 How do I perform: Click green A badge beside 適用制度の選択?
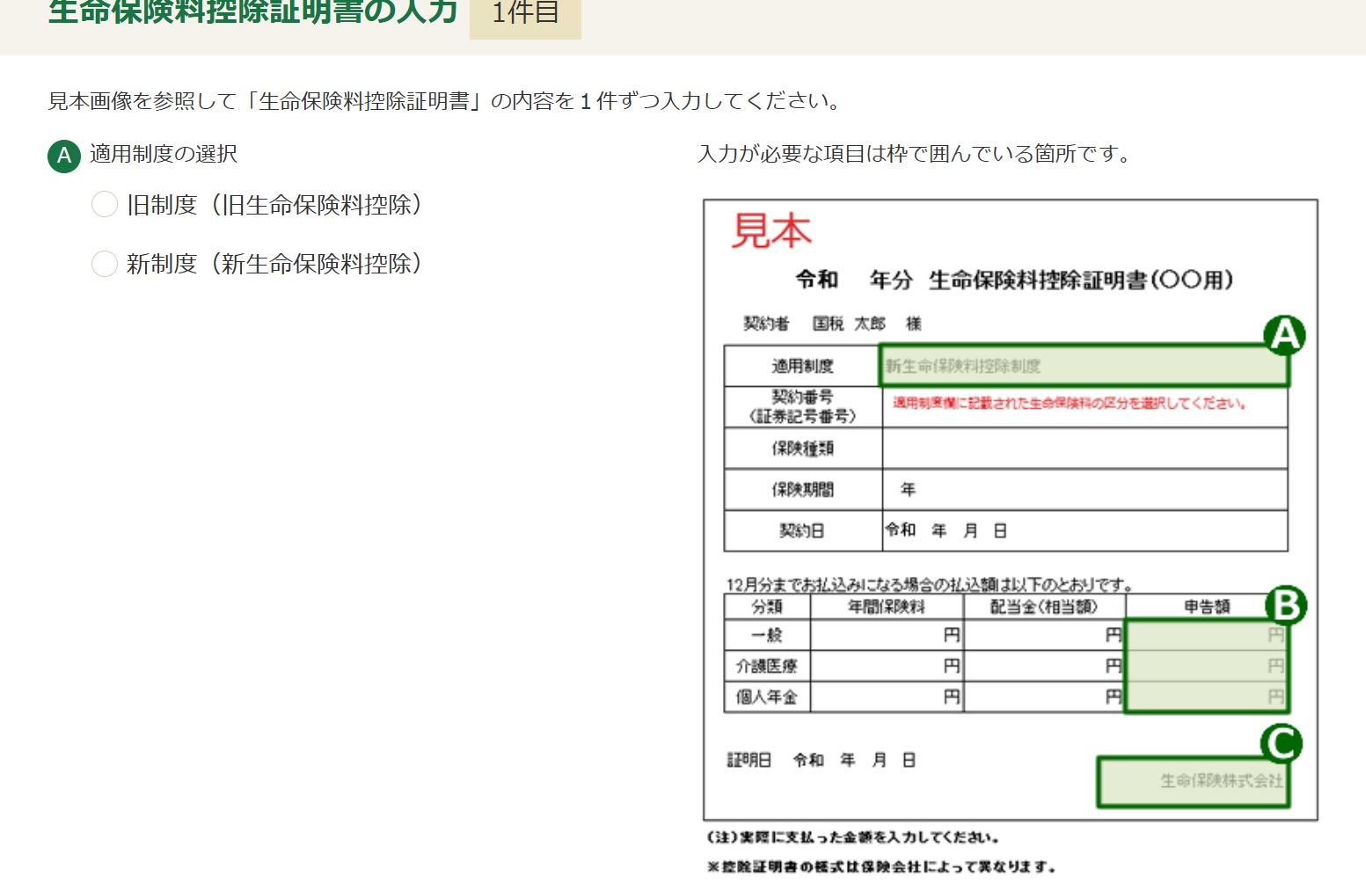(64, 156)
